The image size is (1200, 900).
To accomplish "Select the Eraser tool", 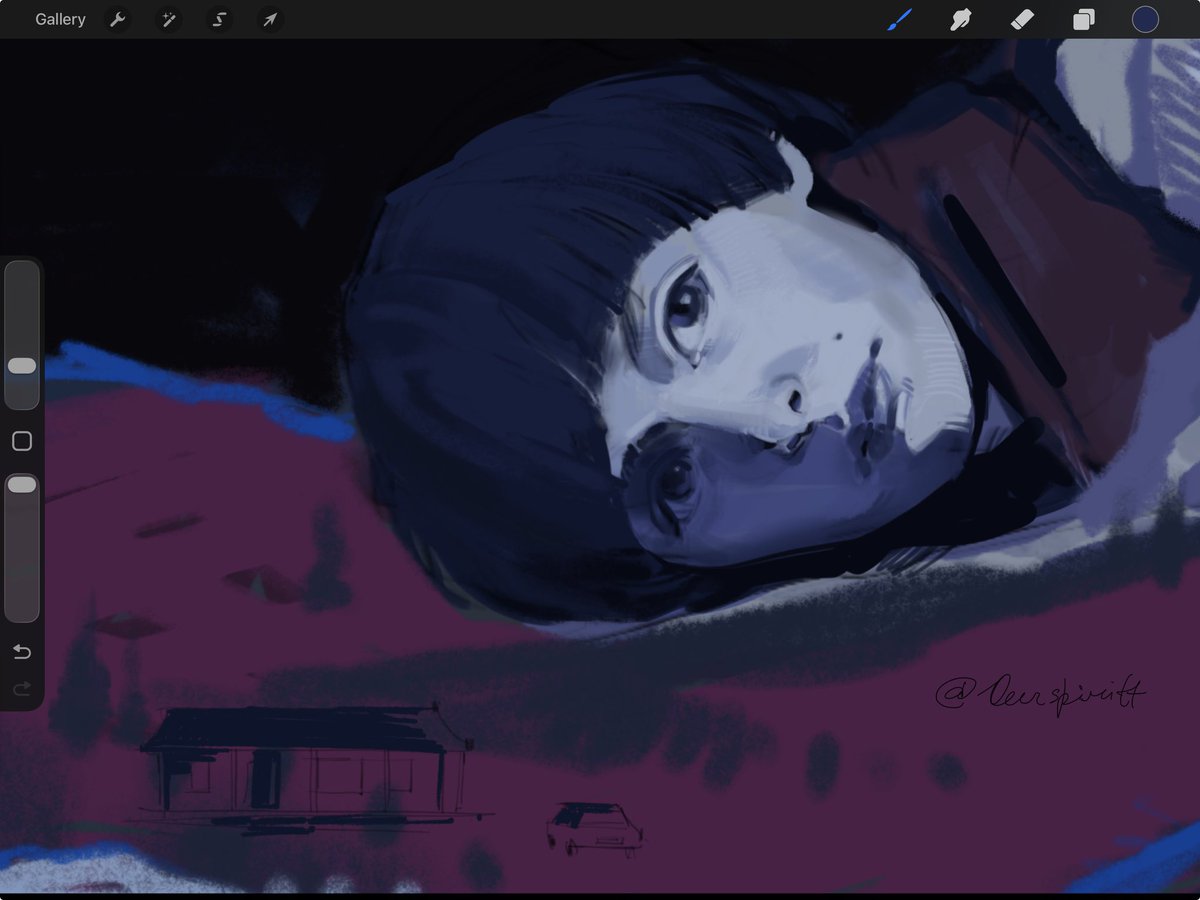I will point(1022,19).
